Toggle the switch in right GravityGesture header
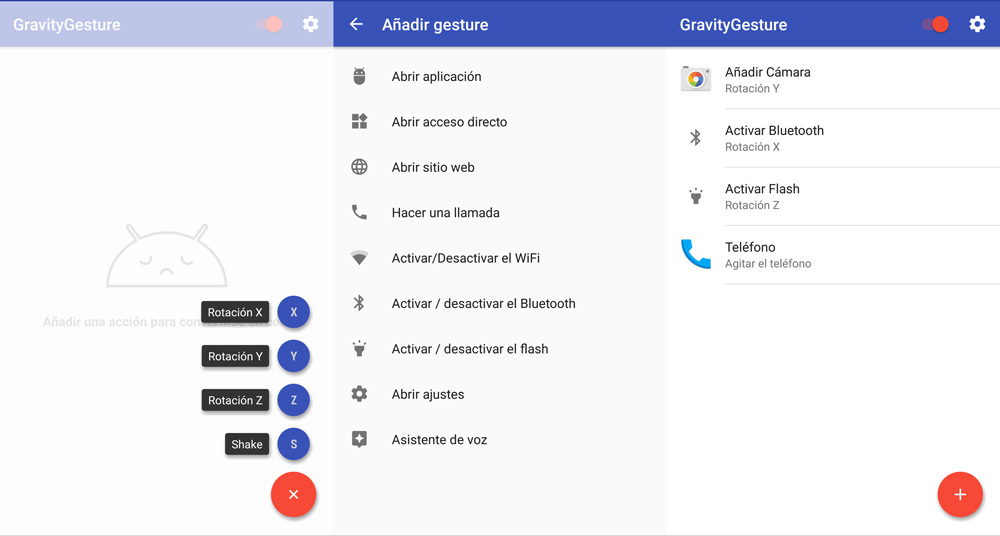 pos(936,24)
